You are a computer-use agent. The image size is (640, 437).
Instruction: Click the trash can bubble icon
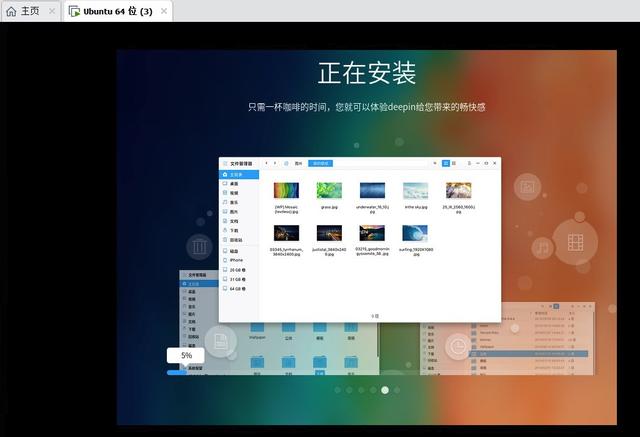tap(200, 246)
